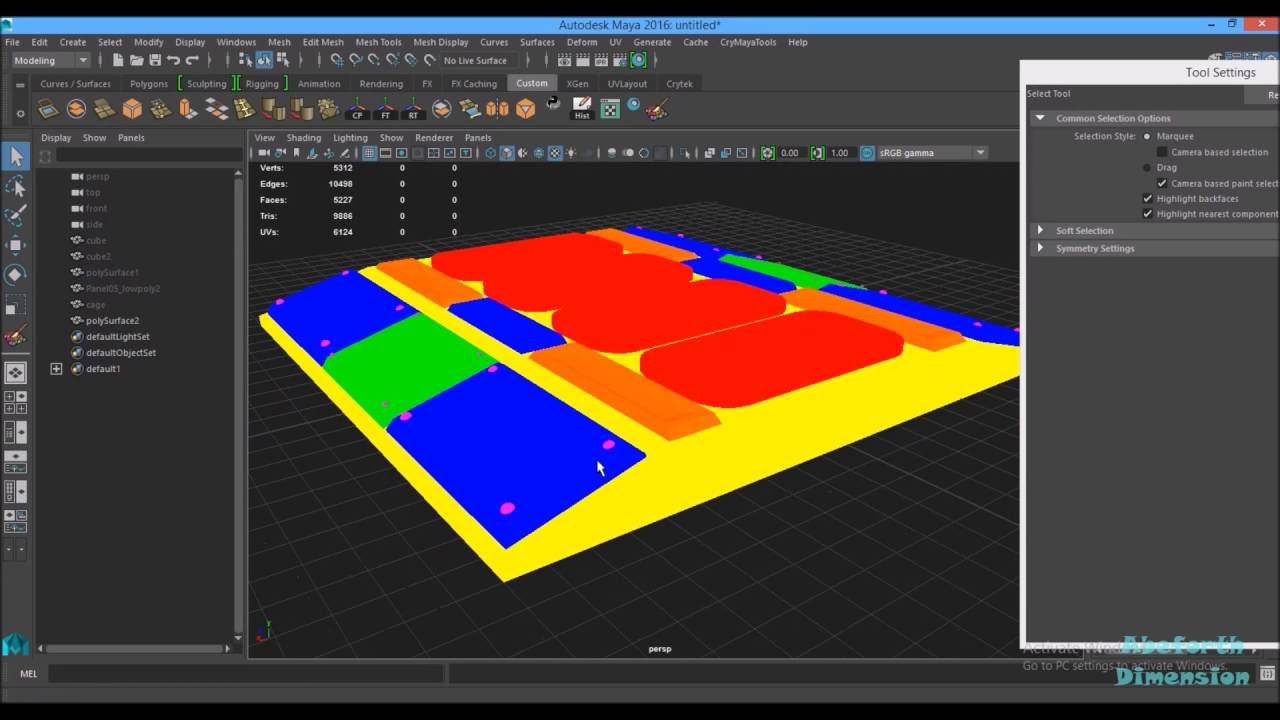Open the shelf tab list menu button
Viewport: 1280px width, 720px height.
pyautogui.click(x=20, y=86)
